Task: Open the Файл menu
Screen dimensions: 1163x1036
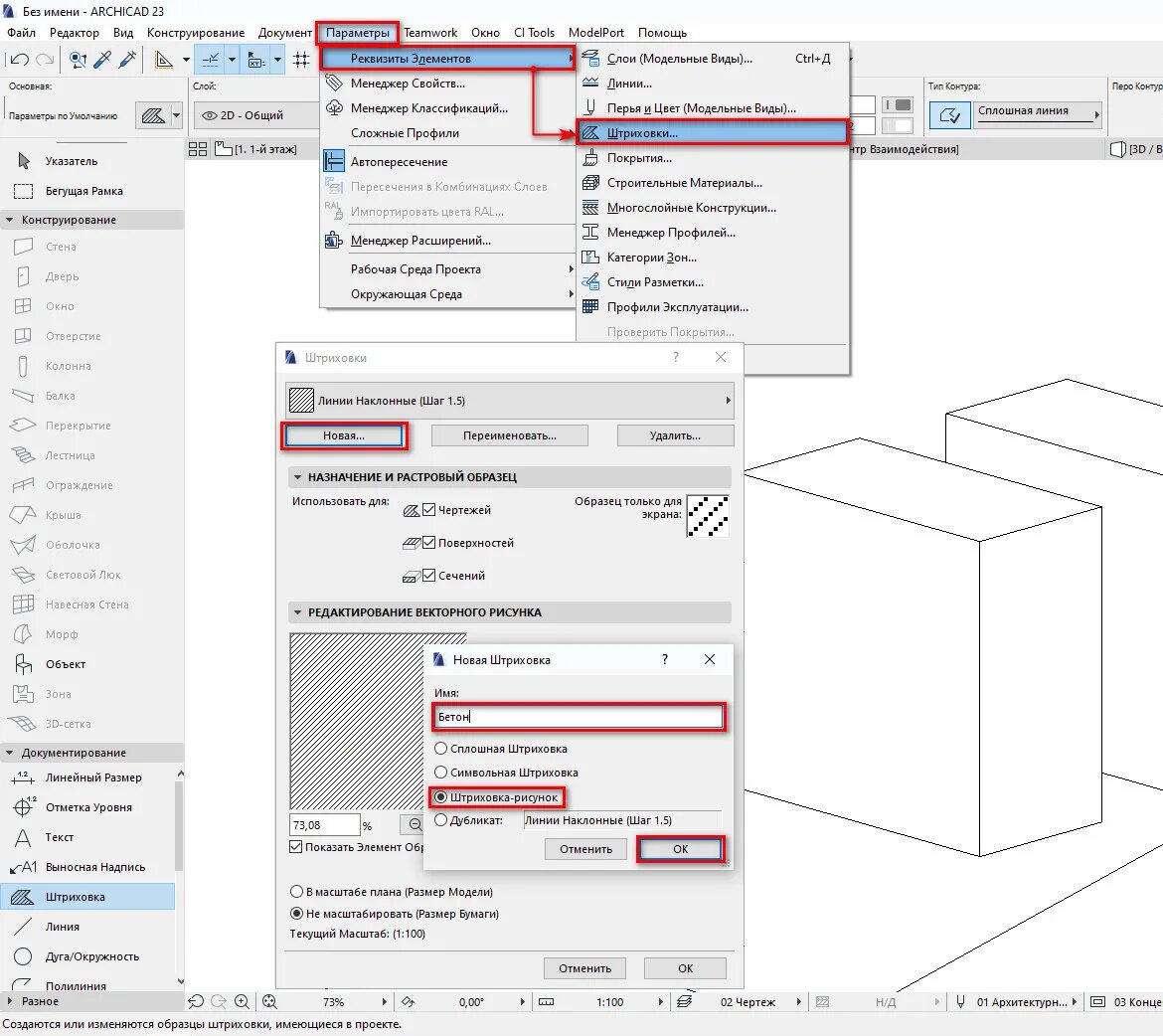Action: 22,33
